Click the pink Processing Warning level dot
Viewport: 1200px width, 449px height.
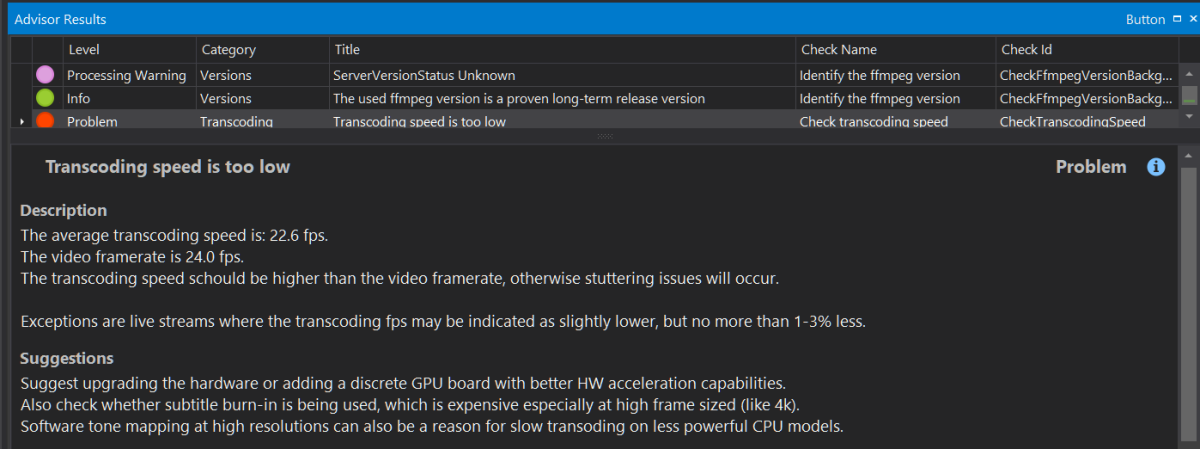[x=45, y=75]
